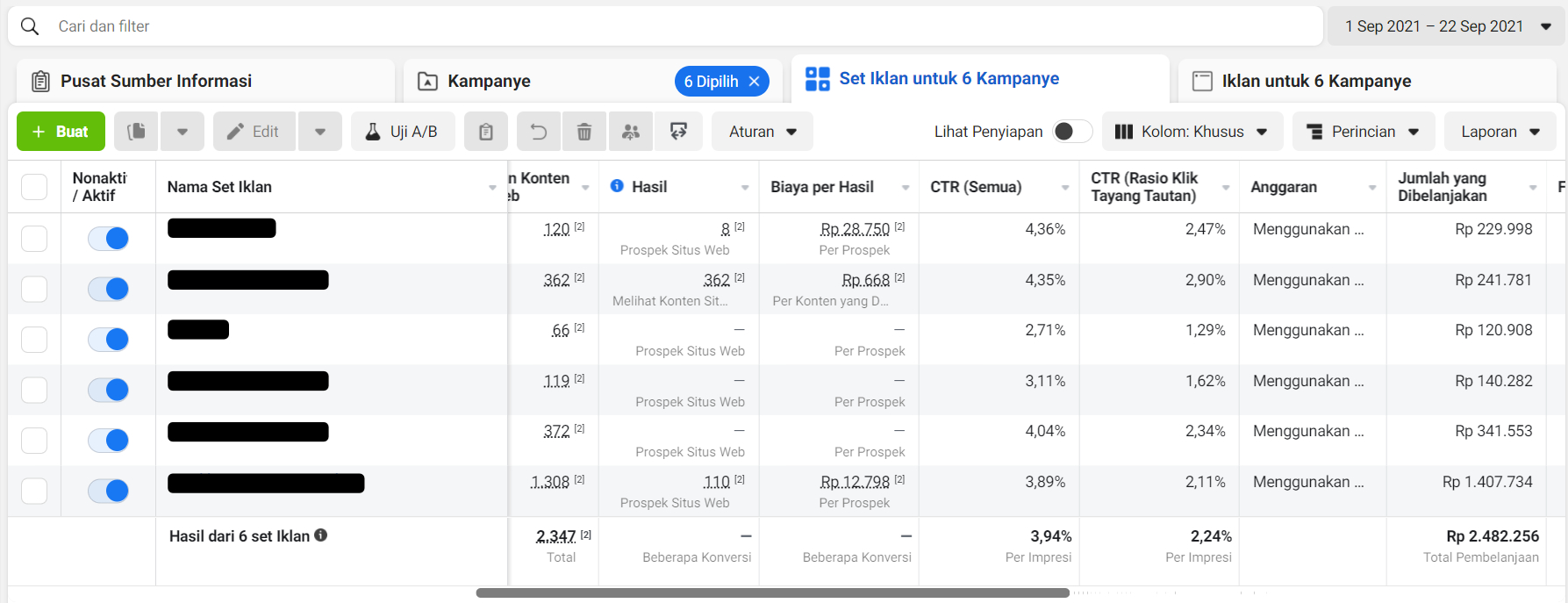This screenshot has width=1568, height=603.
Task: Click the undo arrow icon in toolbar
Action: [x=539, y=132]
